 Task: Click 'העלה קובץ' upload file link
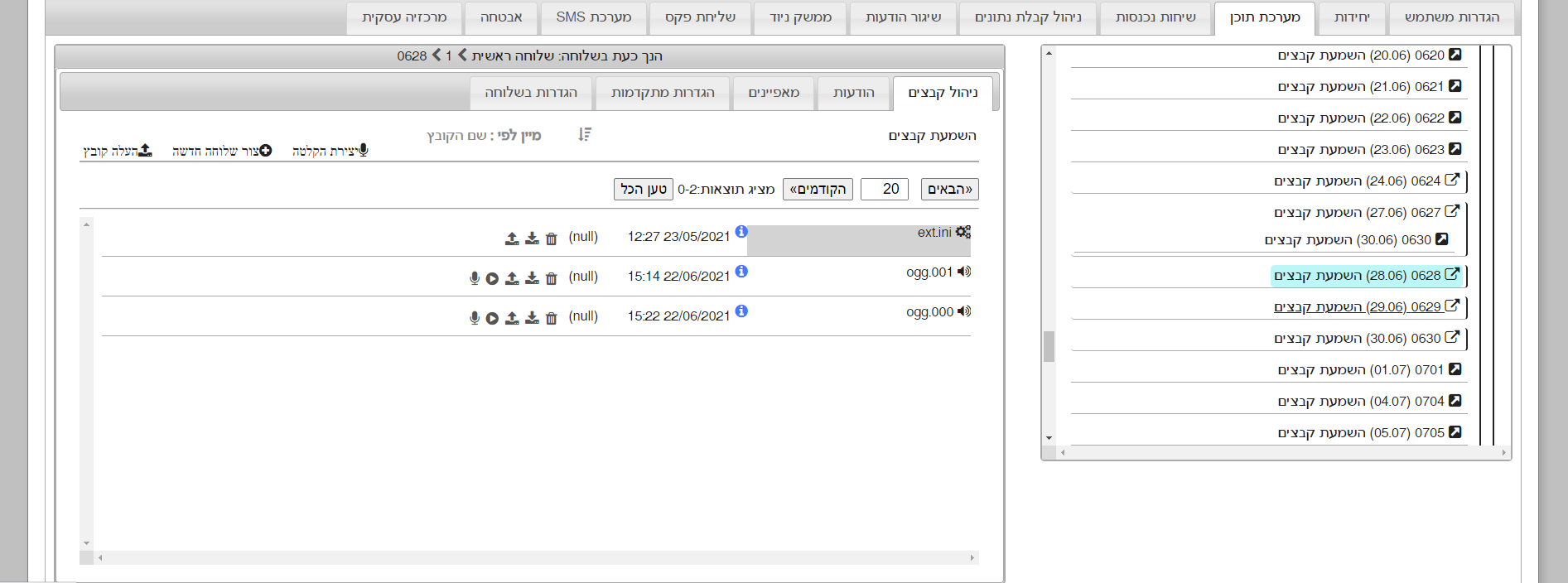coord(118,151)
